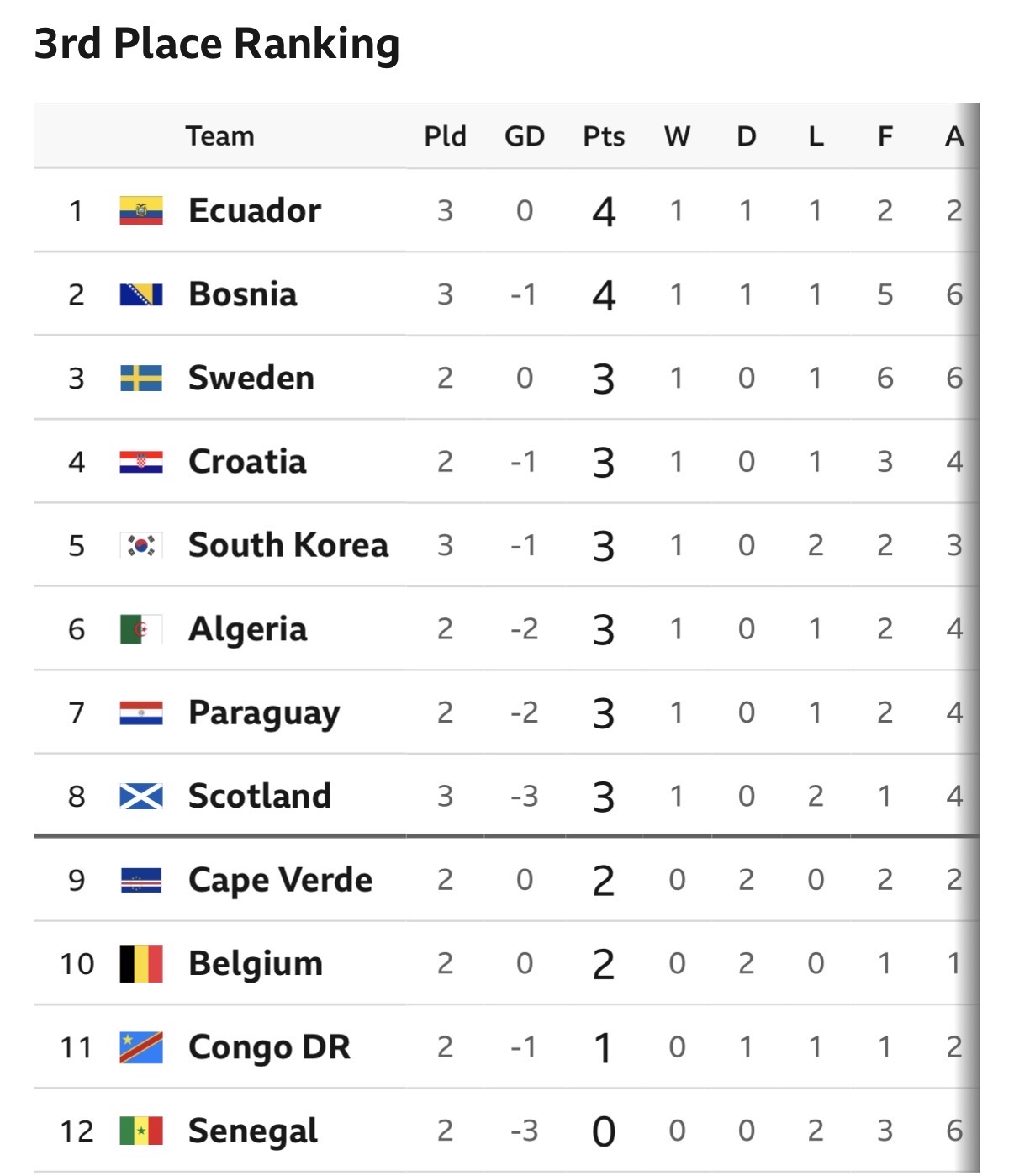Image resolution: width=1014 pixels, height=1176 pixels.
Task: Click the Belgium flag icon
Action: (x=141, y=963)
